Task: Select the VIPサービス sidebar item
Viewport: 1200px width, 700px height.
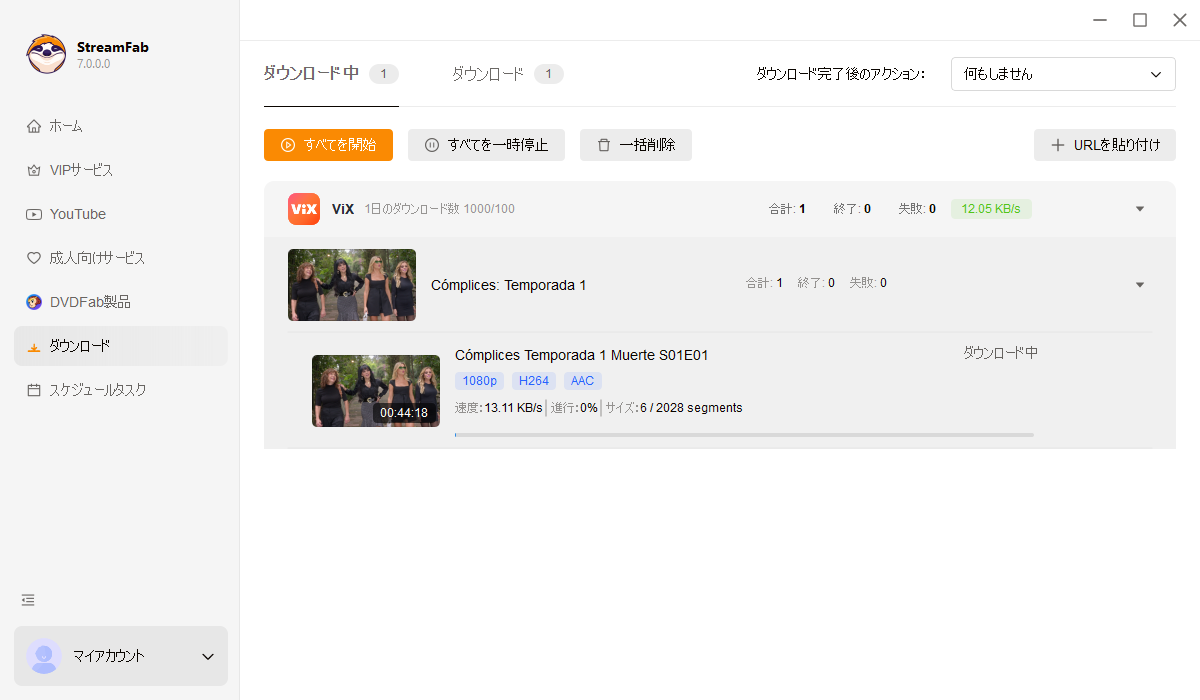Action: [84, 169]
